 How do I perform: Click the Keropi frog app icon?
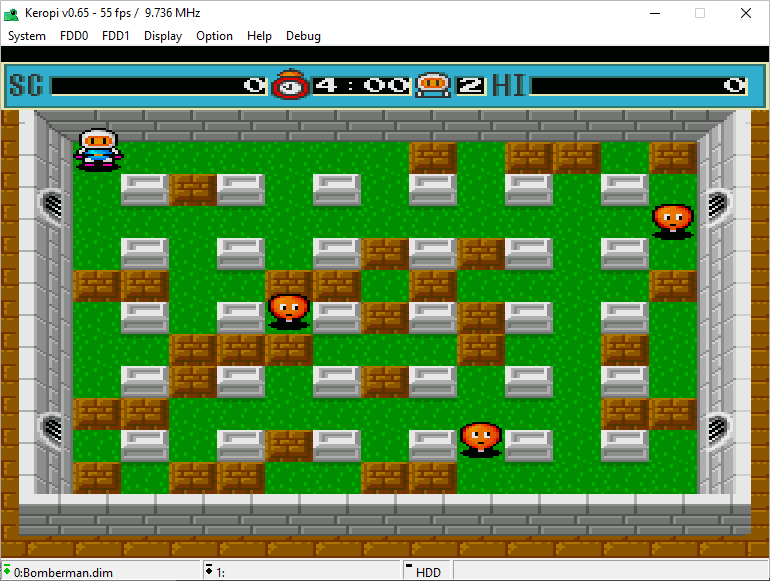pyautogui.click(x=11, y=14)
